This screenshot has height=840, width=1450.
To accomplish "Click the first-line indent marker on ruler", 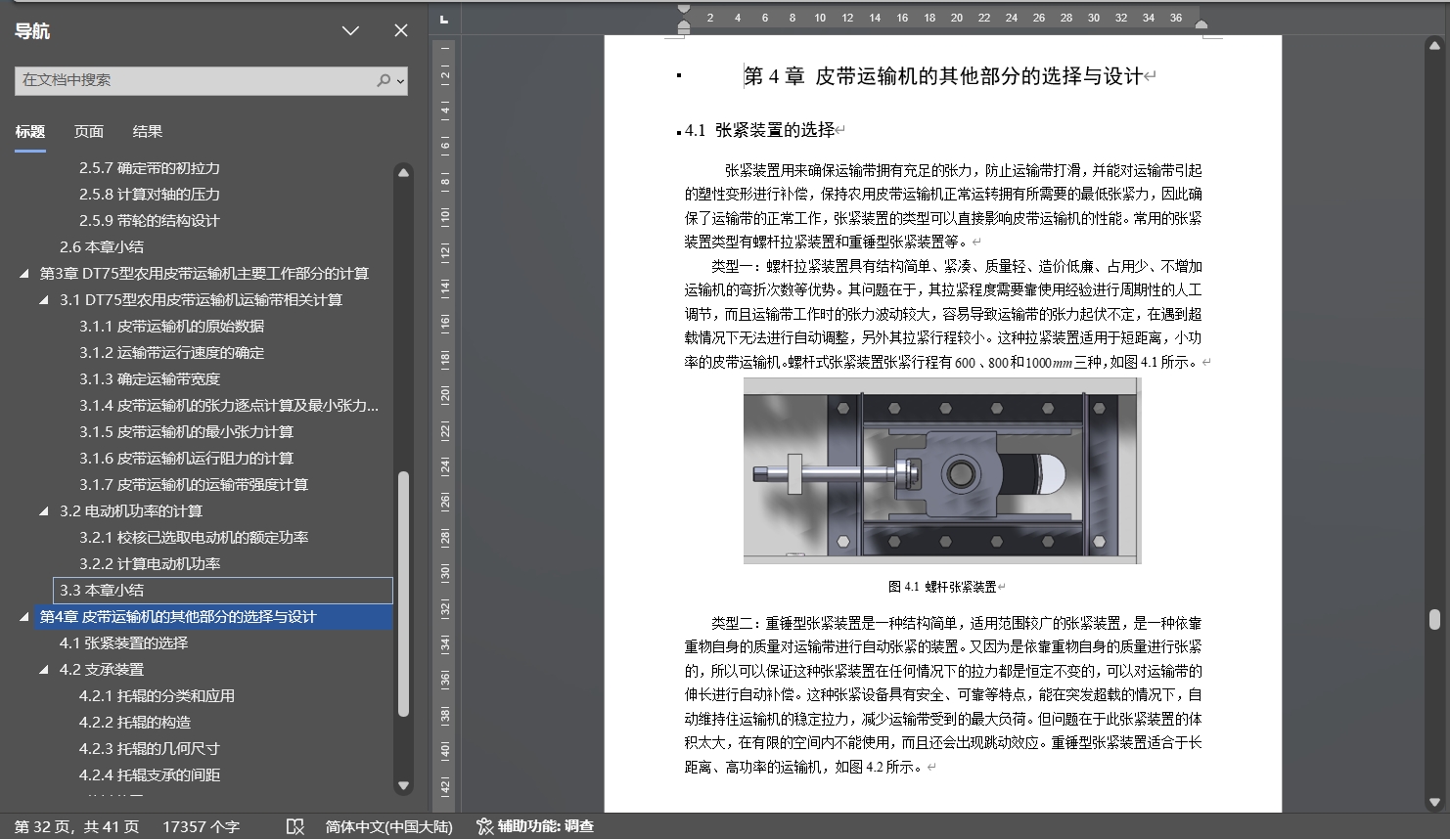I will 684,10.
